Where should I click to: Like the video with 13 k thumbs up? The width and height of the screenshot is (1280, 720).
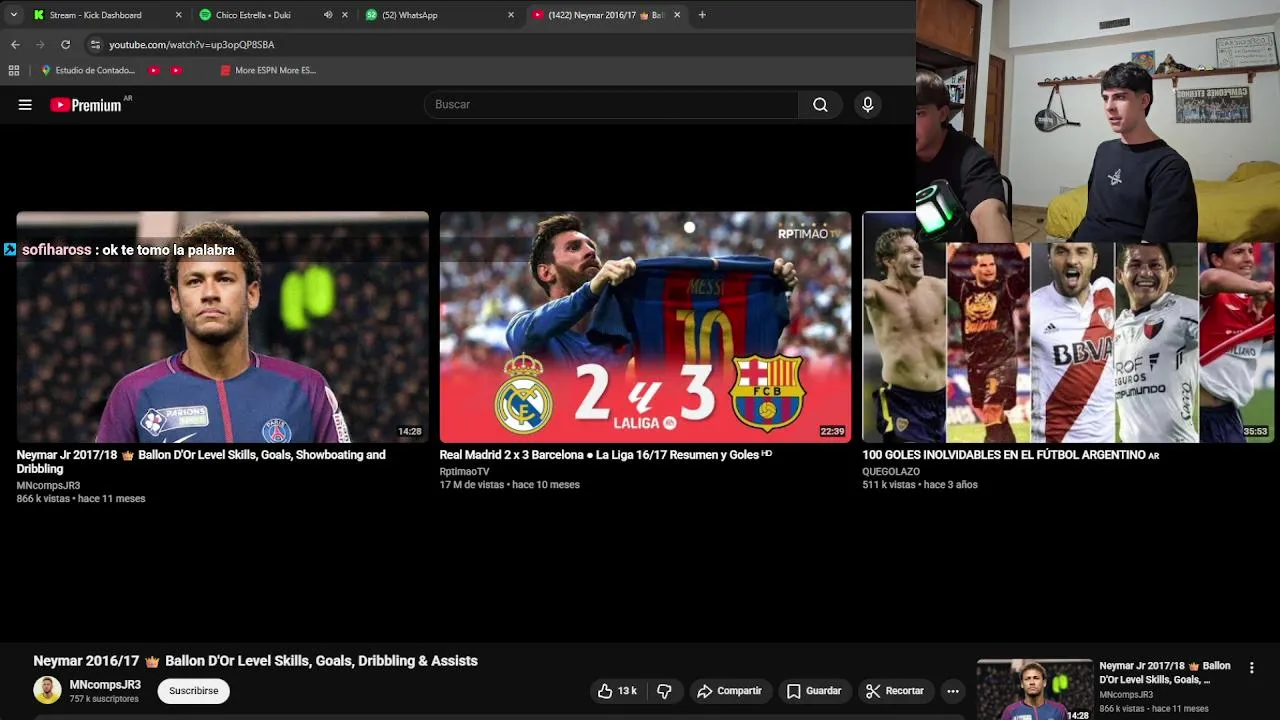click(x=617, y=691)
